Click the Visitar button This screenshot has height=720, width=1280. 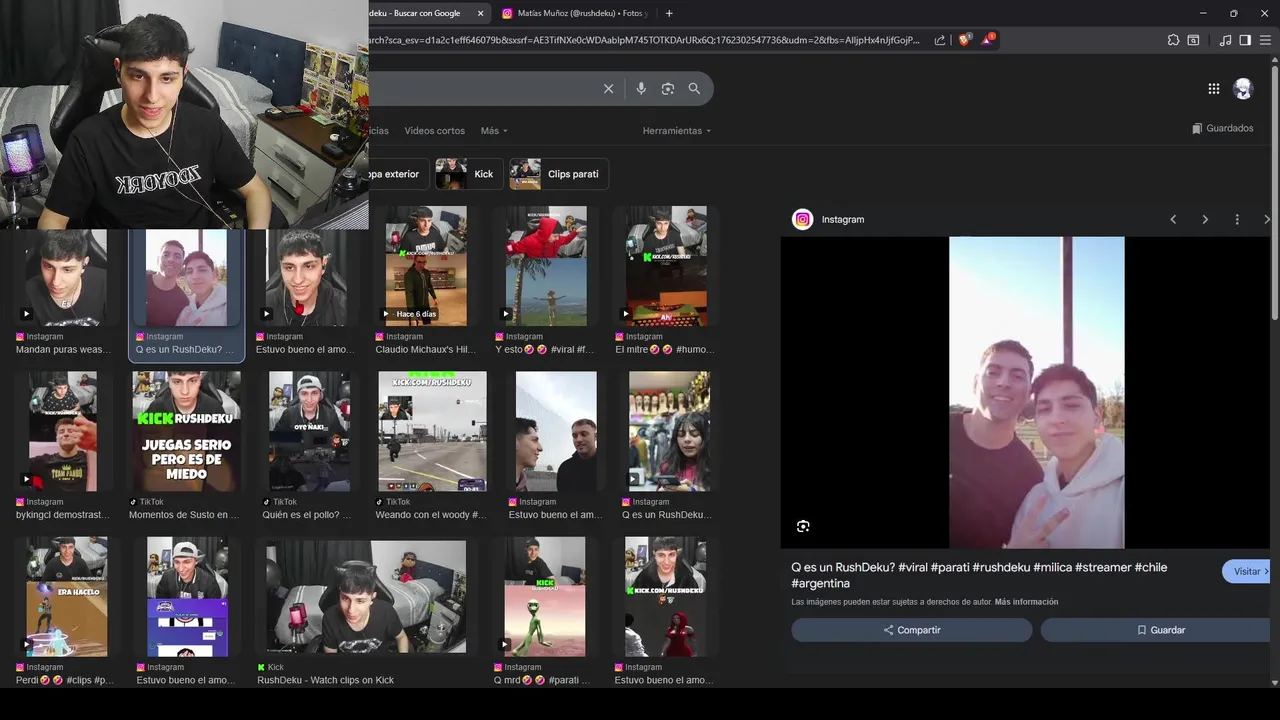click(1246, 572)
